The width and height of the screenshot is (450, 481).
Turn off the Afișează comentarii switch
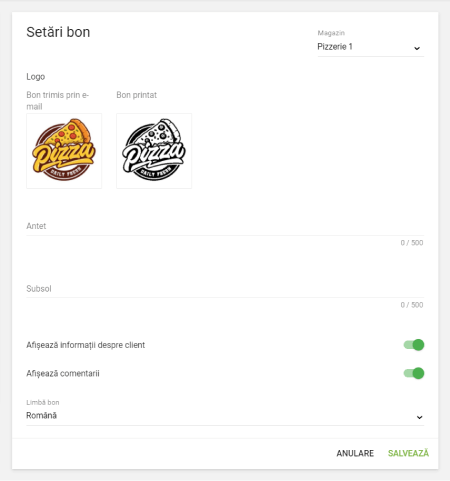[414, 373]
